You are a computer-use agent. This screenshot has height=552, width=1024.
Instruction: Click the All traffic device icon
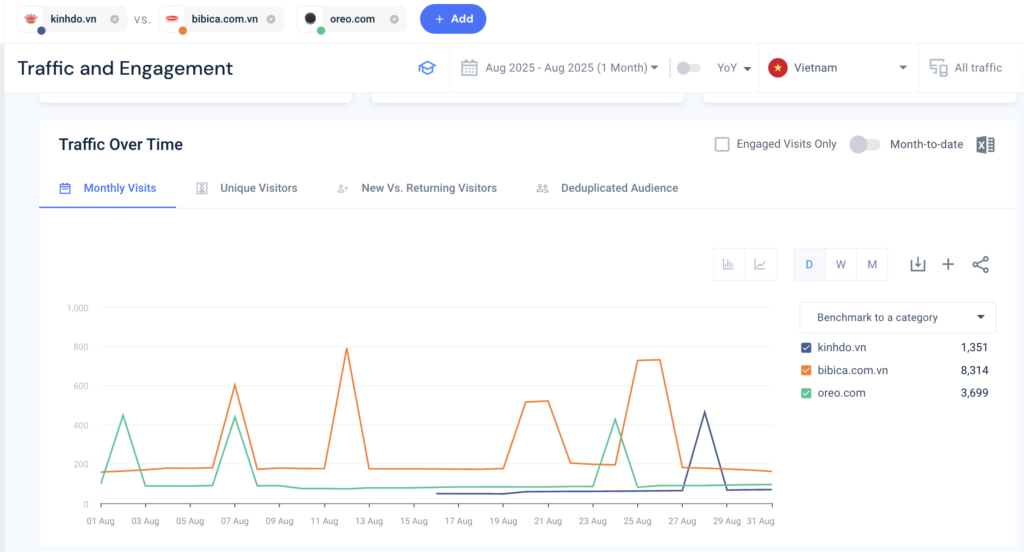(x=938, y=68)
